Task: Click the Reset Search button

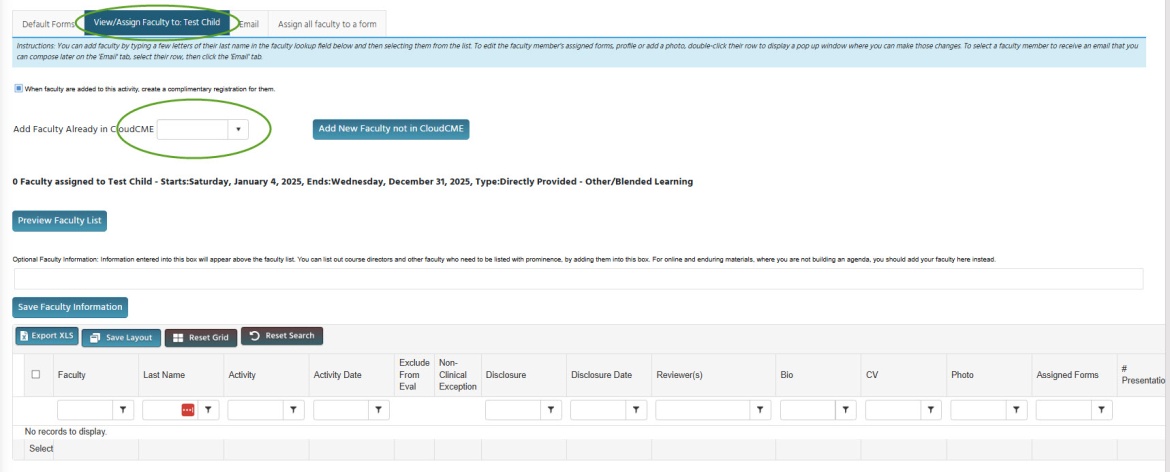Action: (x=282, y=336)
